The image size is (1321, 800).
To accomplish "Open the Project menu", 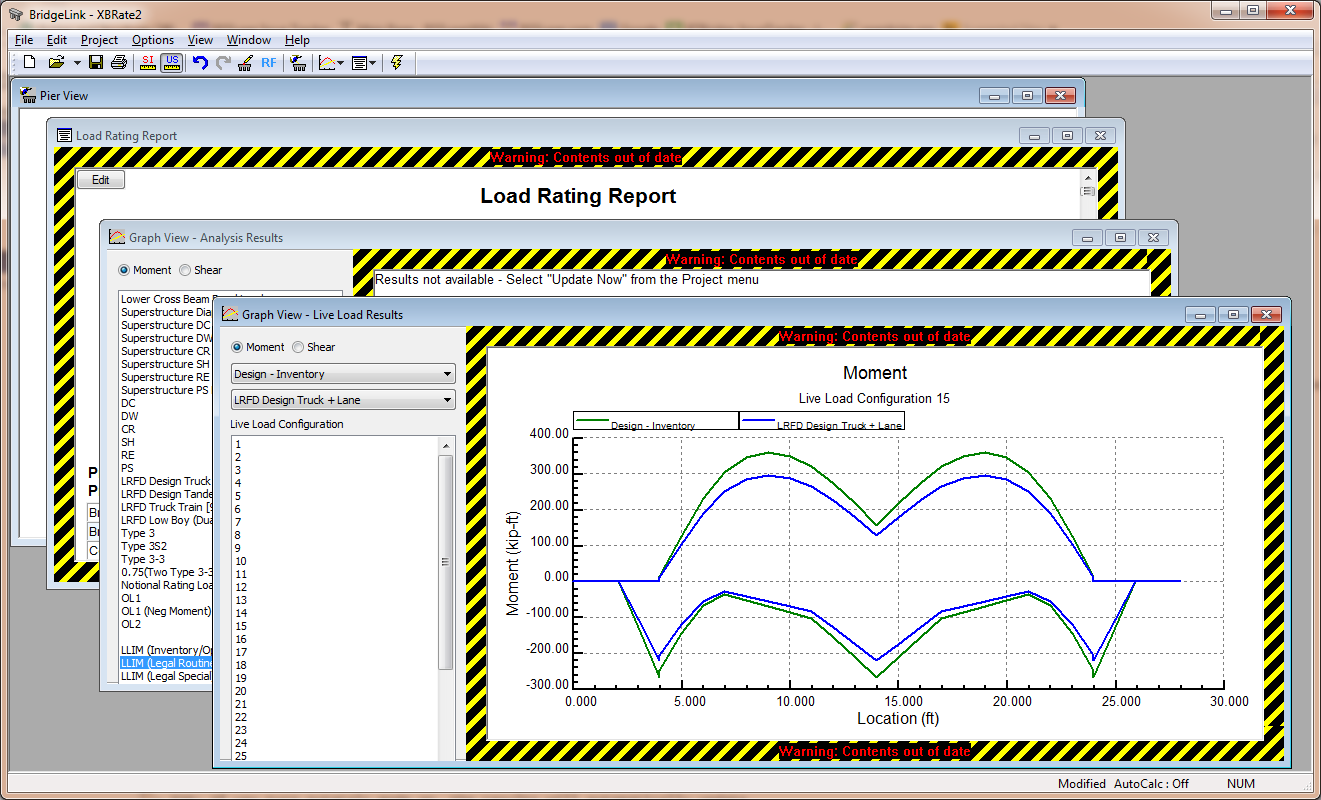I will click(99, 40).
